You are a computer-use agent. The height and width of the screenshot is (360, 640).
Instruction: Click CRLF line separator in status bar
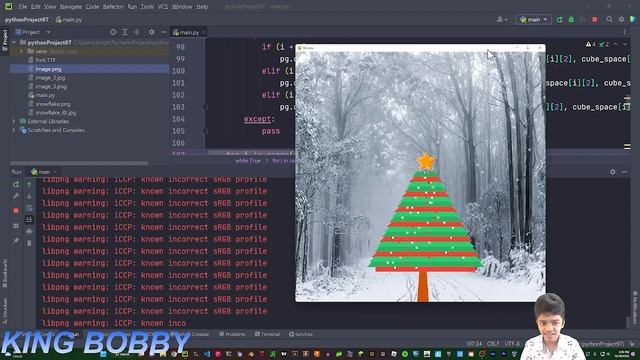pos(493,344)
